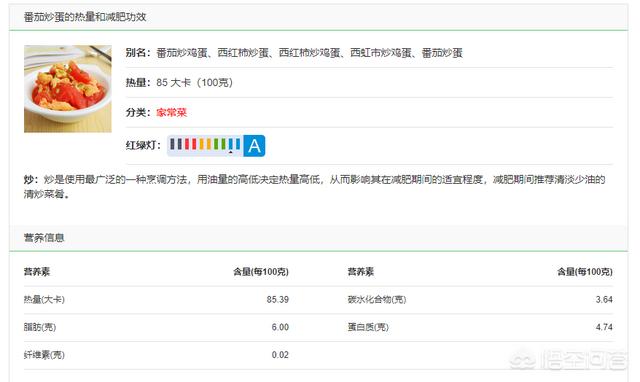Click the 红绿灯 label
The height and width of the screenshot is (382, 640).
[143, 145]
